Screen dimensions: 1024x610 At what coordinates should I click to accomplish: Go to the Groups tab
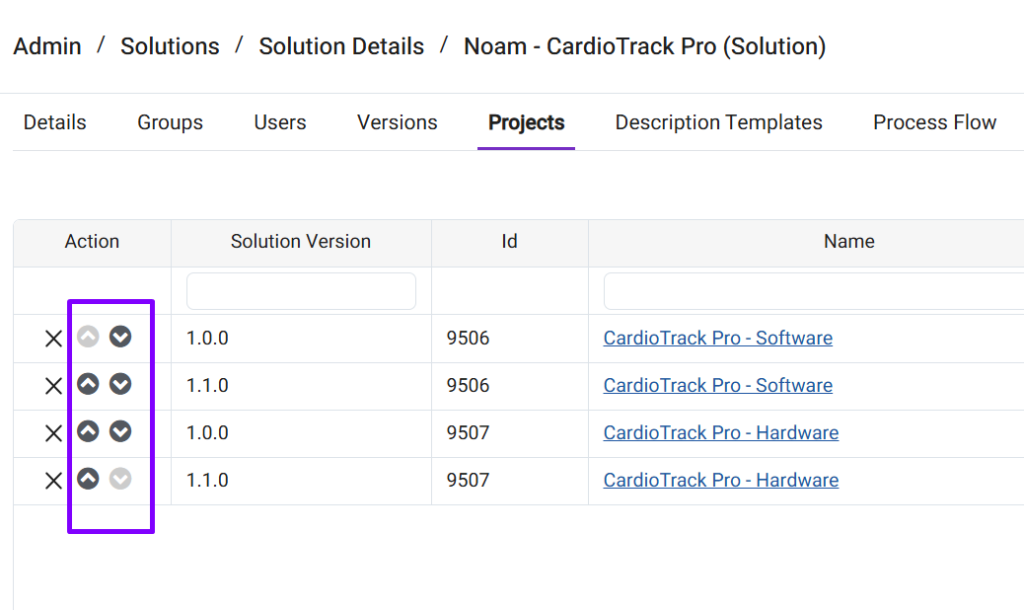tap(170, 123)
